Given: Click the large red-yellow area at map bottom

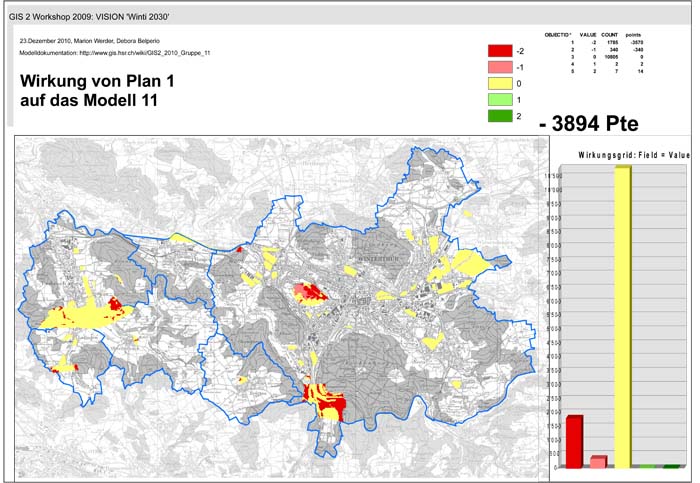Looking at the screenshot, I should coord(324,402).
